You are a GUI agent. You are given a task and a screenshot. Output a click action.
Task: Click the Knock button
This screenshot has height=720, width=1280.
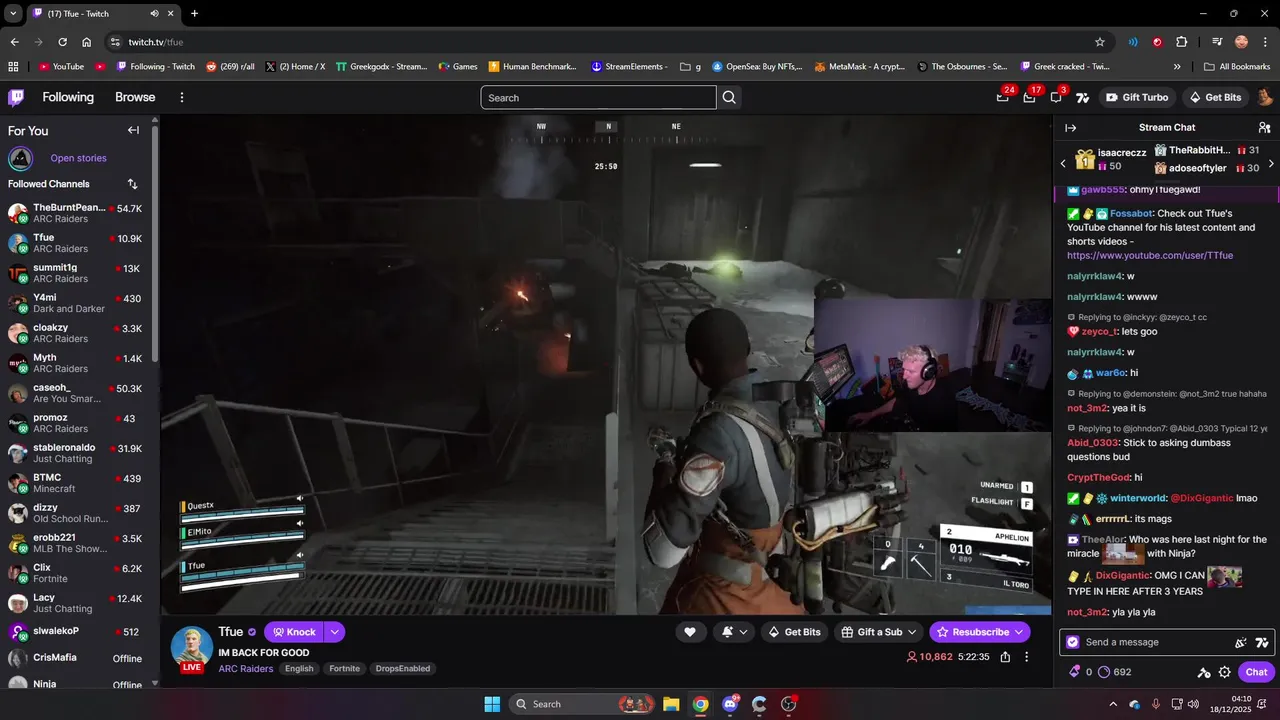point(294,632)
